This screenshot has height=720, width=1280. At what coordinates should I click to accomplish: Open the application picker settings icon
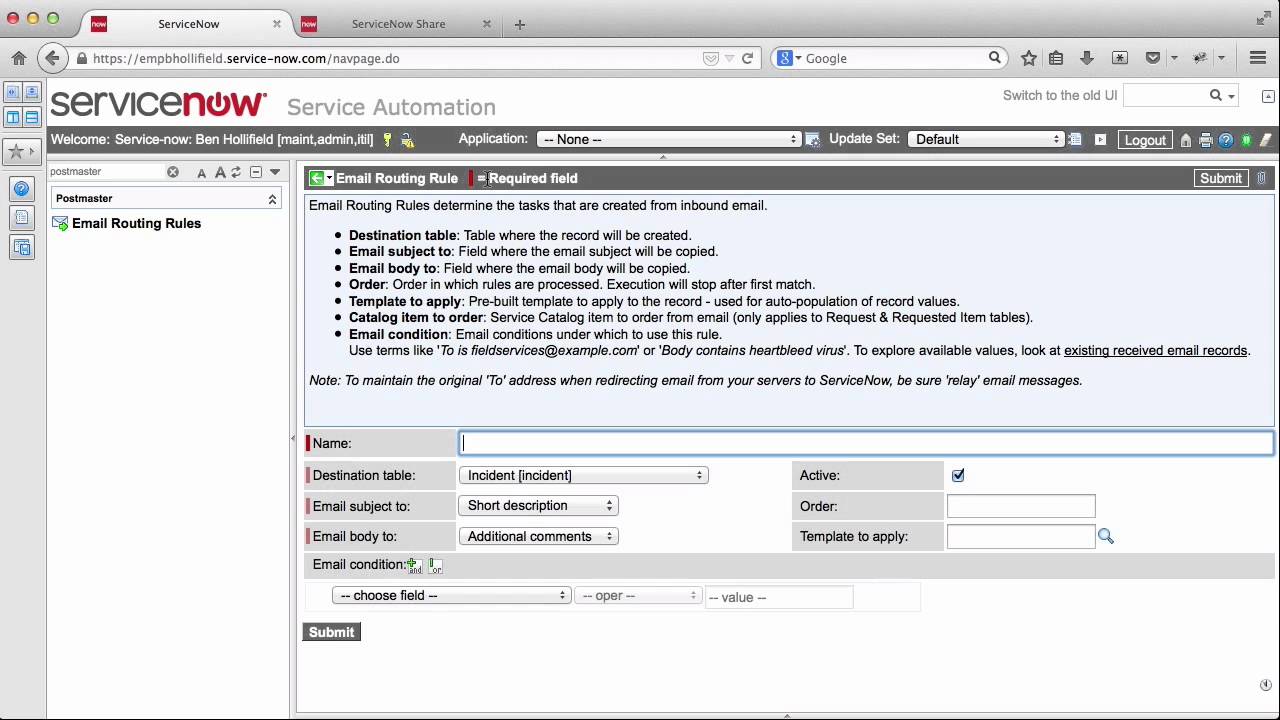[x=812, y=140]
